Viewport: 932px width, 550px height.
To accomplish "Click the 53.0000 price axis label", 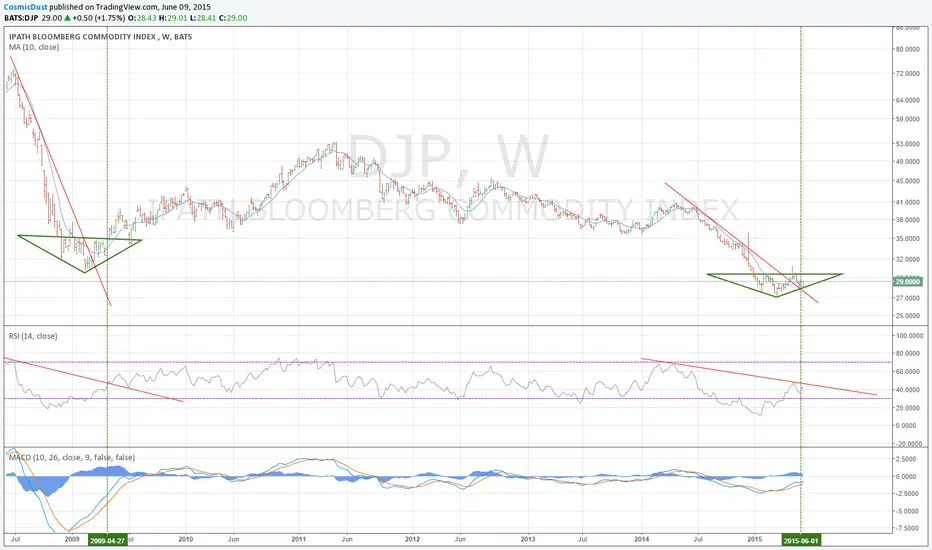I will pos(908,144).
